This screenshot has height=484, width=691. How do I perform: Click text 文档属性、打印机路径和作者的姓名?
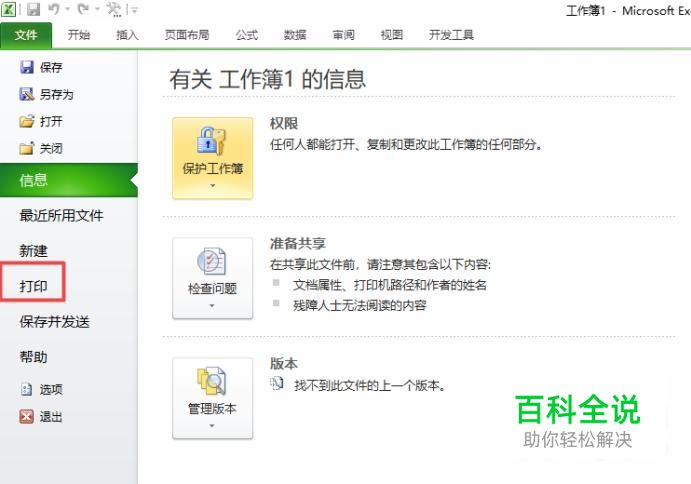(390, 285)
